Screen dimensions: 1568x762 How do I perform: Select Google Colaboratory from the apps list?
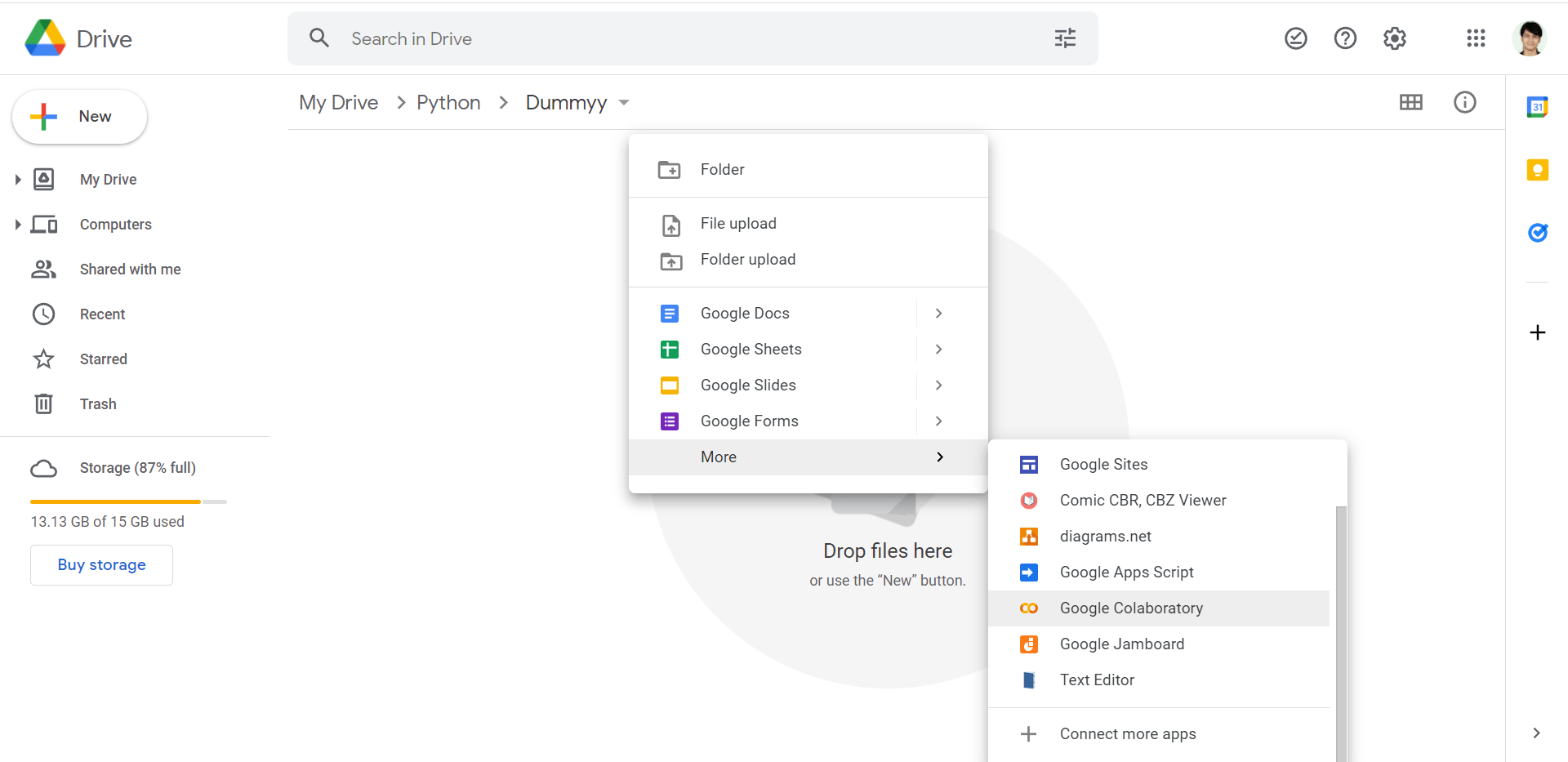1131,608
